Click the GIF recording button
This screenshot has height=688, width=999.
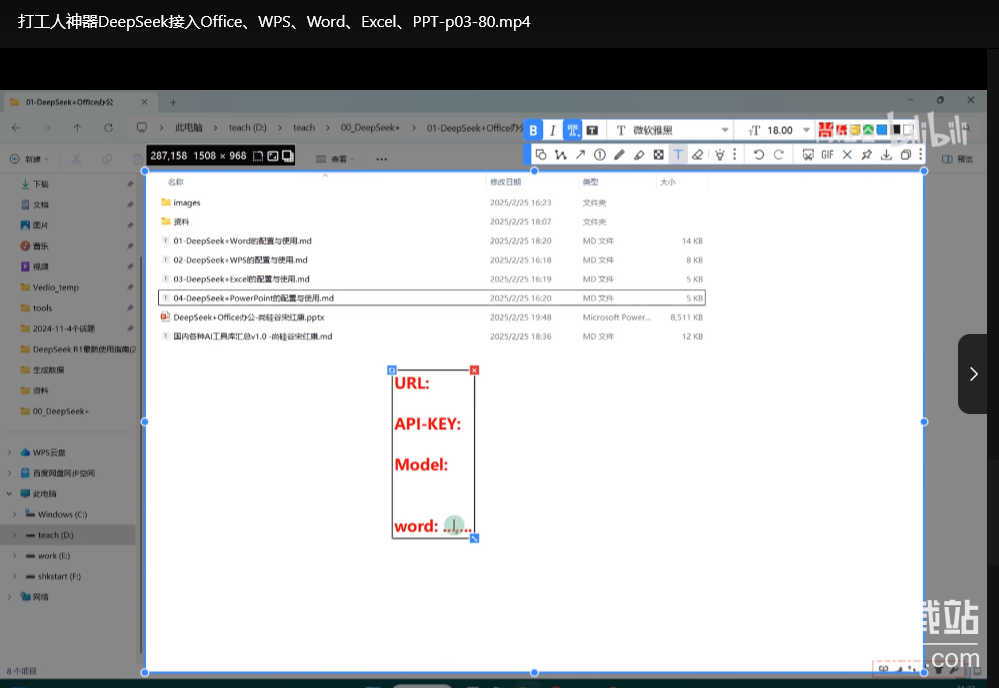tap(827, 154)
